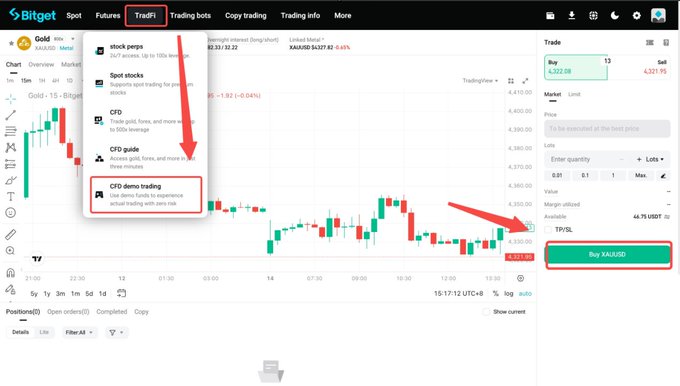Screen dimensions: 680x386
Task: Expand the chart to fullscreen
Action: (525, 81)
